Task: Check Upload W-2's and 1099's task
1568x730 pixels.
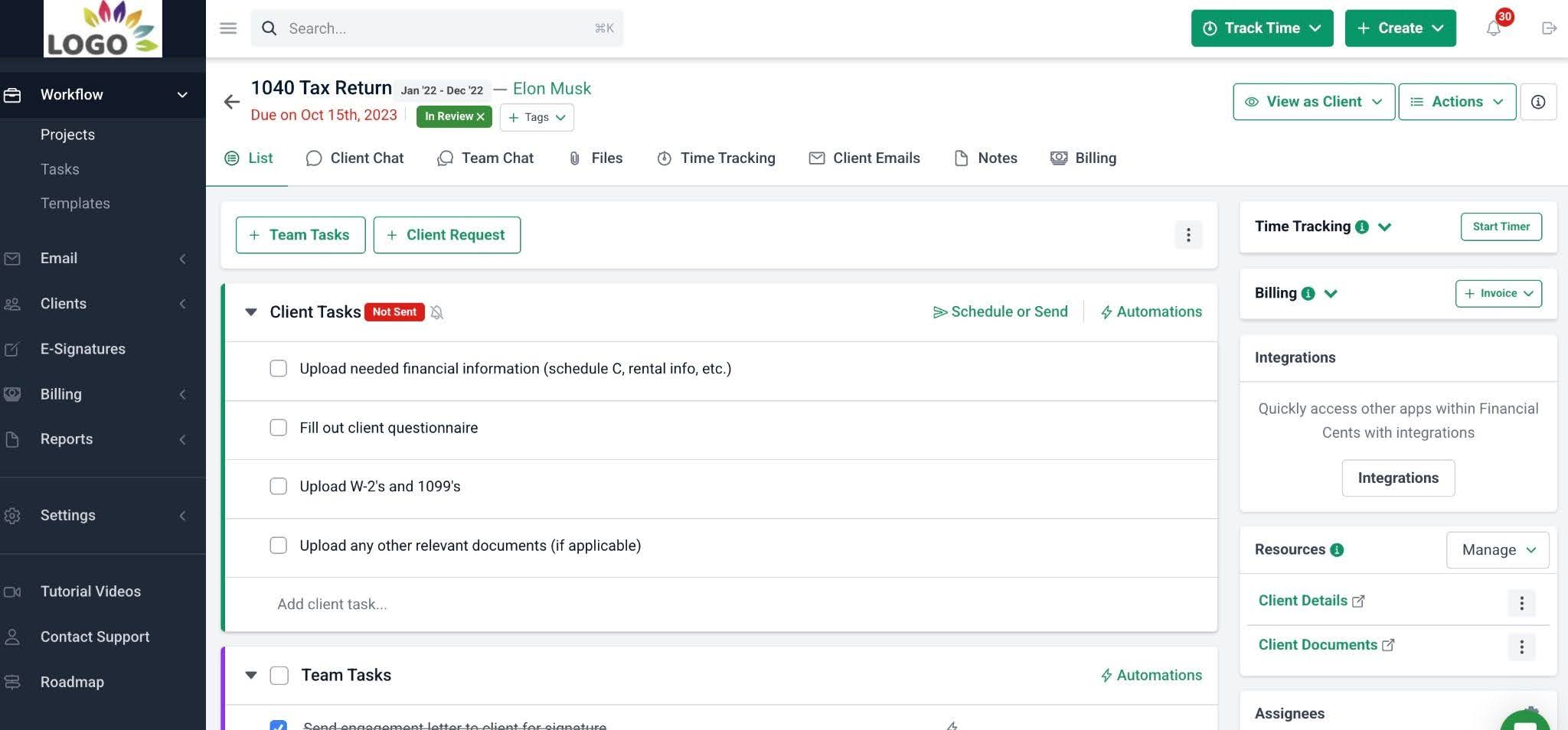Action: pyautogui.click(x=278, y=487)
